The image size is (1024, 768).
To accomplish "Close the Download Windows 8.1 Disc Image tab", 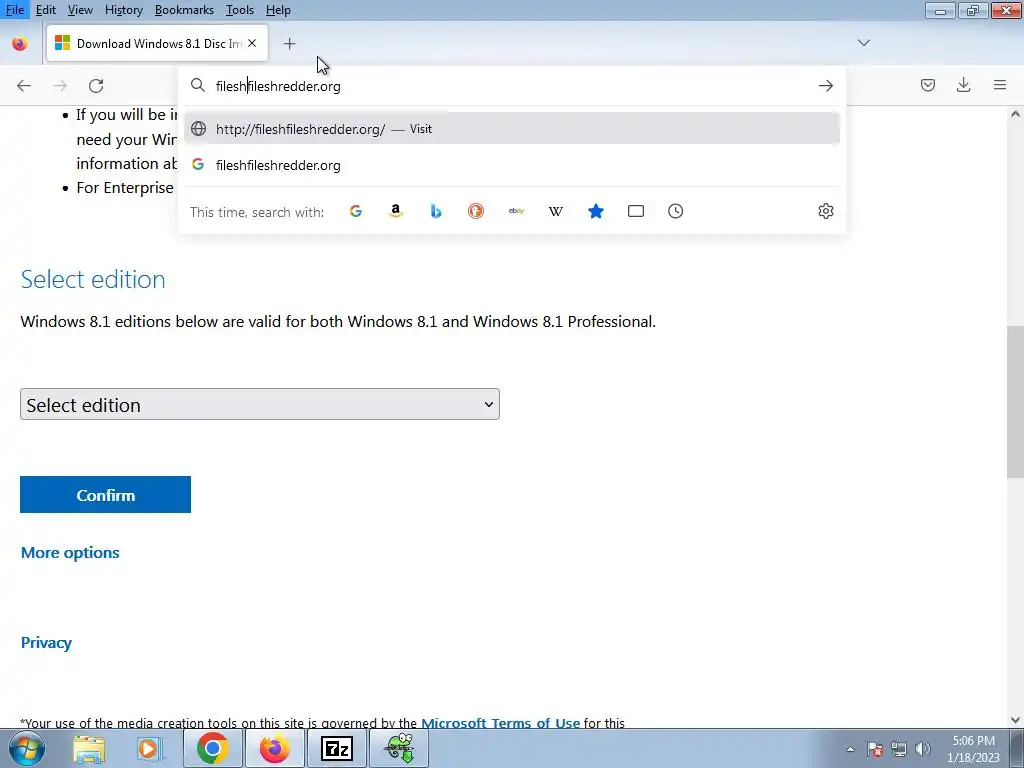I will (x=252, y=43).
